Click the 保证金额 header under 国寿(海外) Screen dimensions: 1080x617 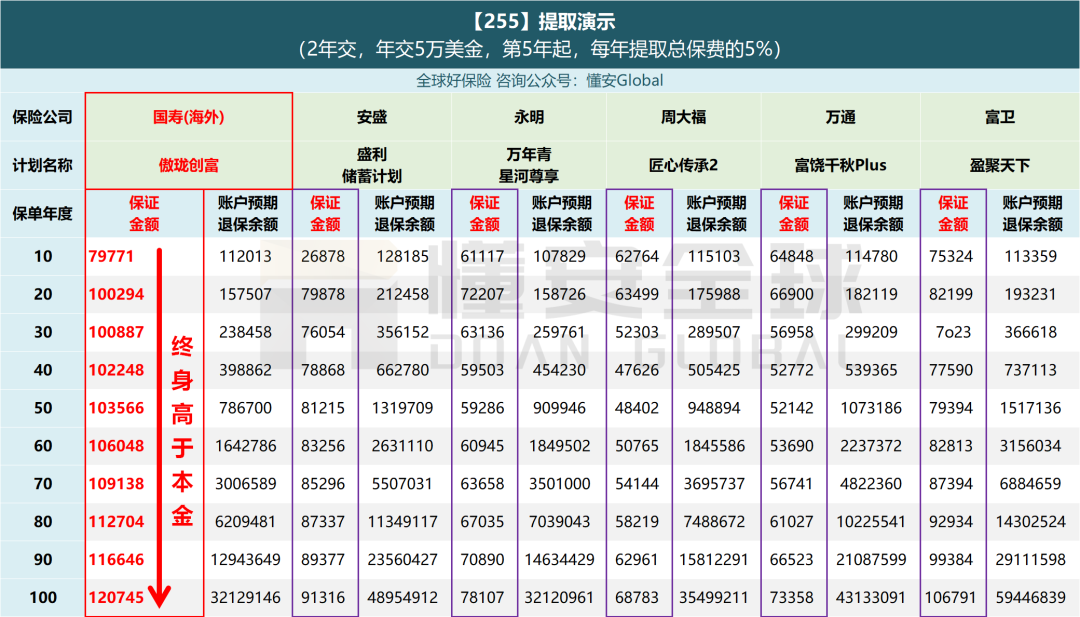coord(145,213)
